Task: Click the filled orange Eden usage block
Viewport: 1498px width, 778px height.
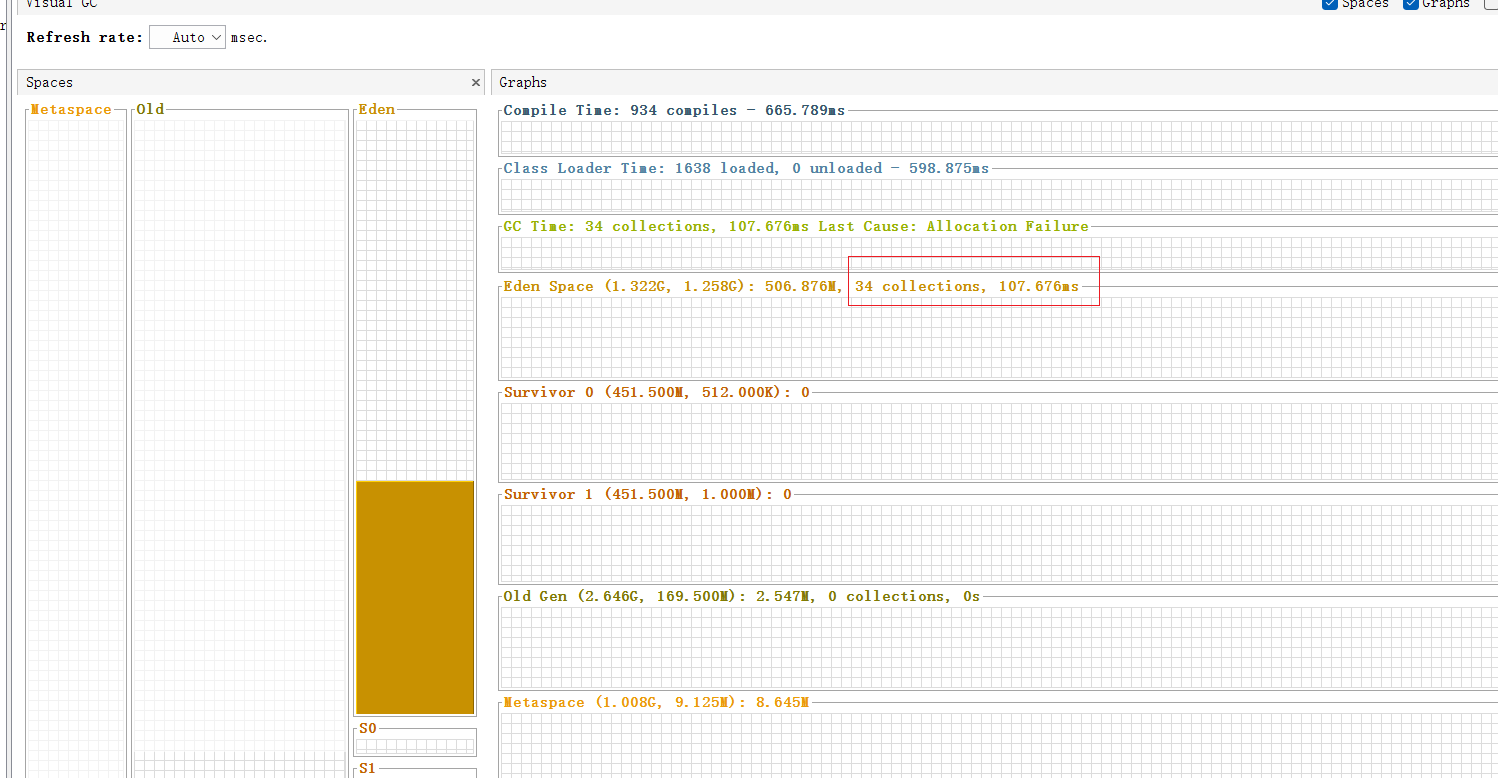Action: [x=415, y=597]
